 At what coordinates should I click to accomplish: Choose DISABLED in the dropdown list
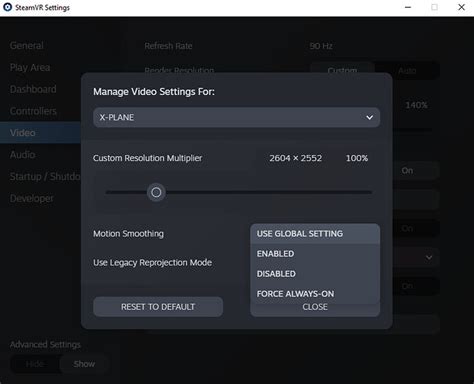(315, 274)
